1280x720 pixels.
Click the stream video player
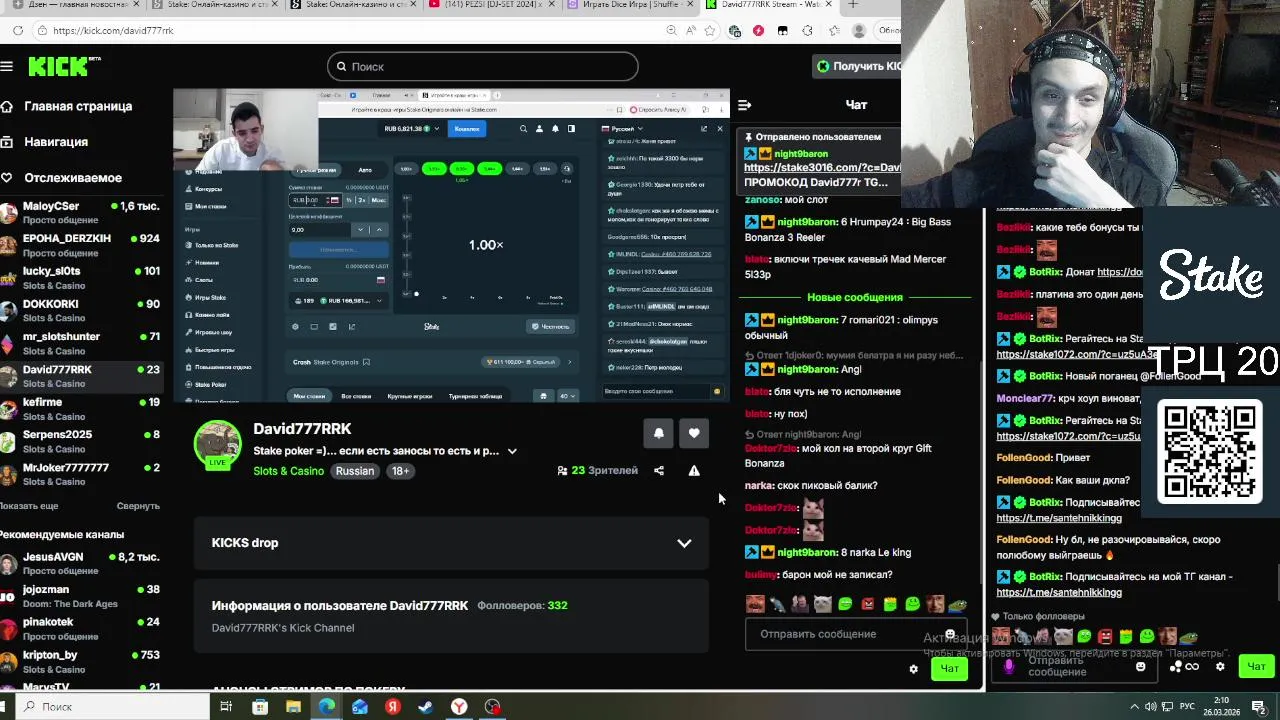pos(451,246)
